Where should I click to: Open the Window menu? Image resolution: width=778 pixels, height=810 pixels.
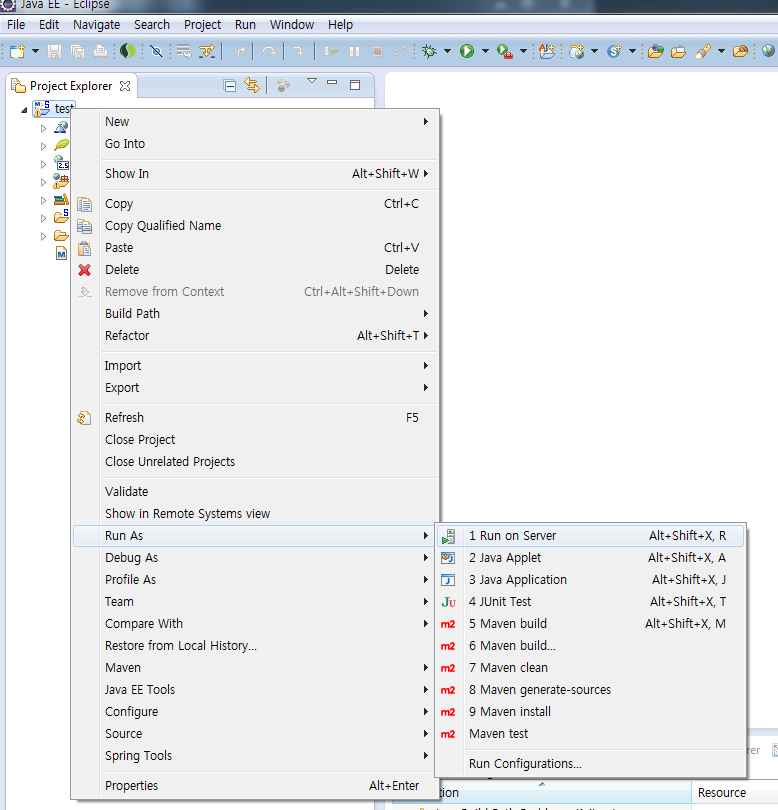click(292, 25)
